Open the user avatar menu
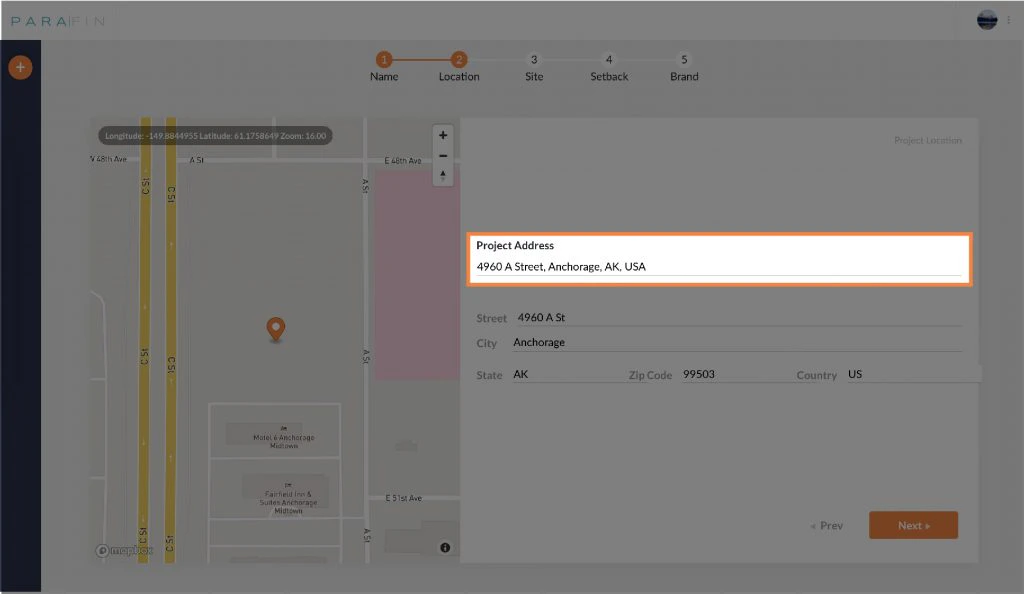1024x594 pixels. (x=987, y=19)
